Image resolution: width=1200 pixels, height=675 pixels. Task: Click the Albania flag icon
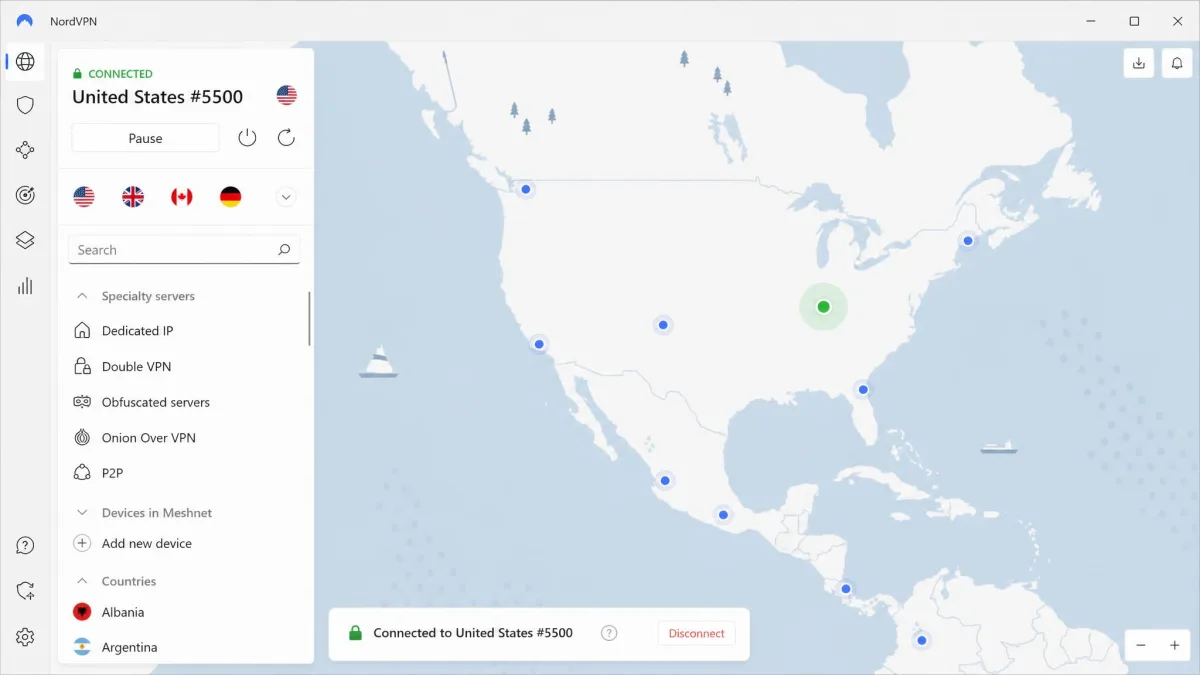82,612
